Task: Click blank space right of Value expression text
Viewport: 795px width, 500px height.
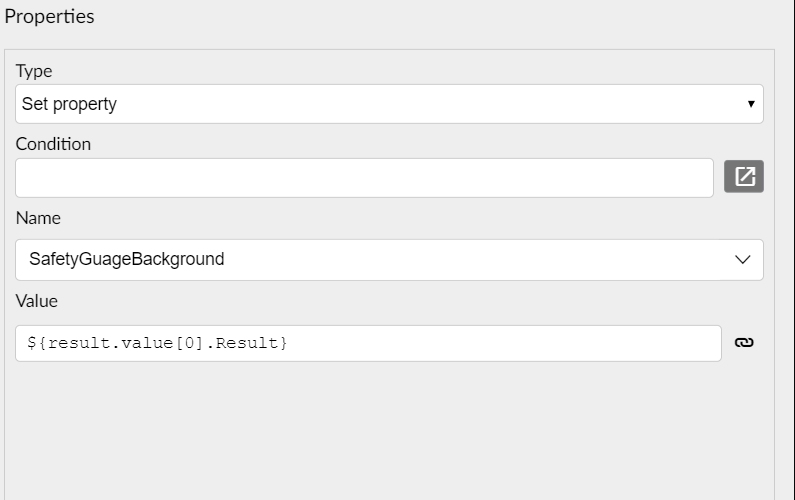Action: pyautogui.click(x=502, y=343)
